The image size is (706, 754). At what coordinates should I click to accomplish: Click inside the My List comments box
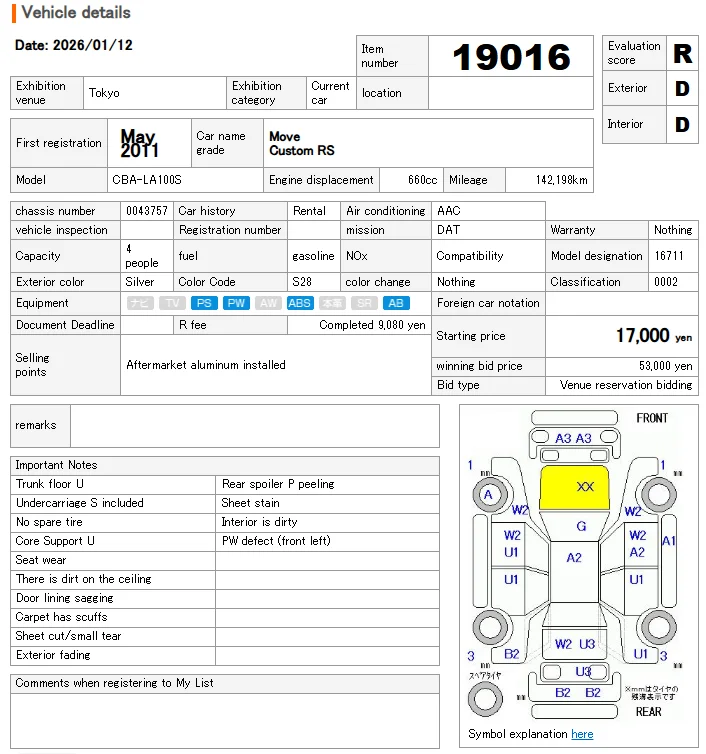pyautogui.click(x=225, y=720)
